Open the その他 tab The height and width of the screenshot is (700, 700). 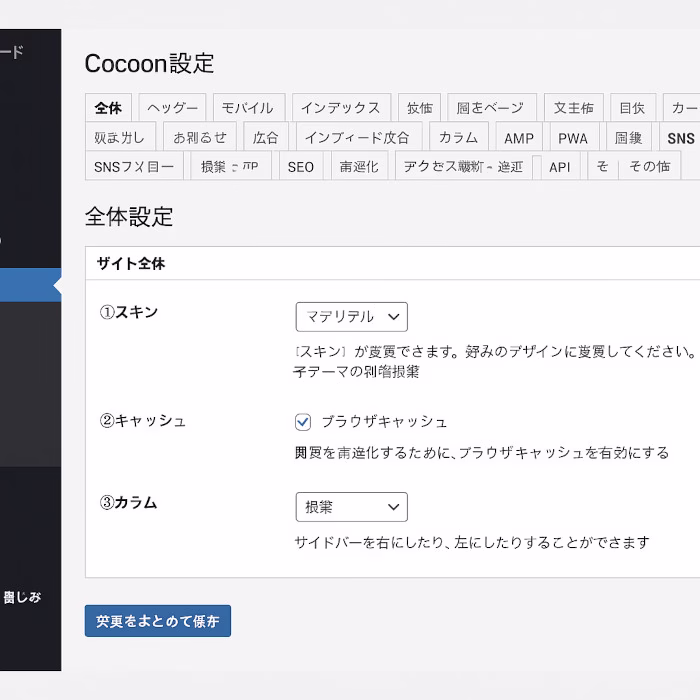[x=650, y=166]
